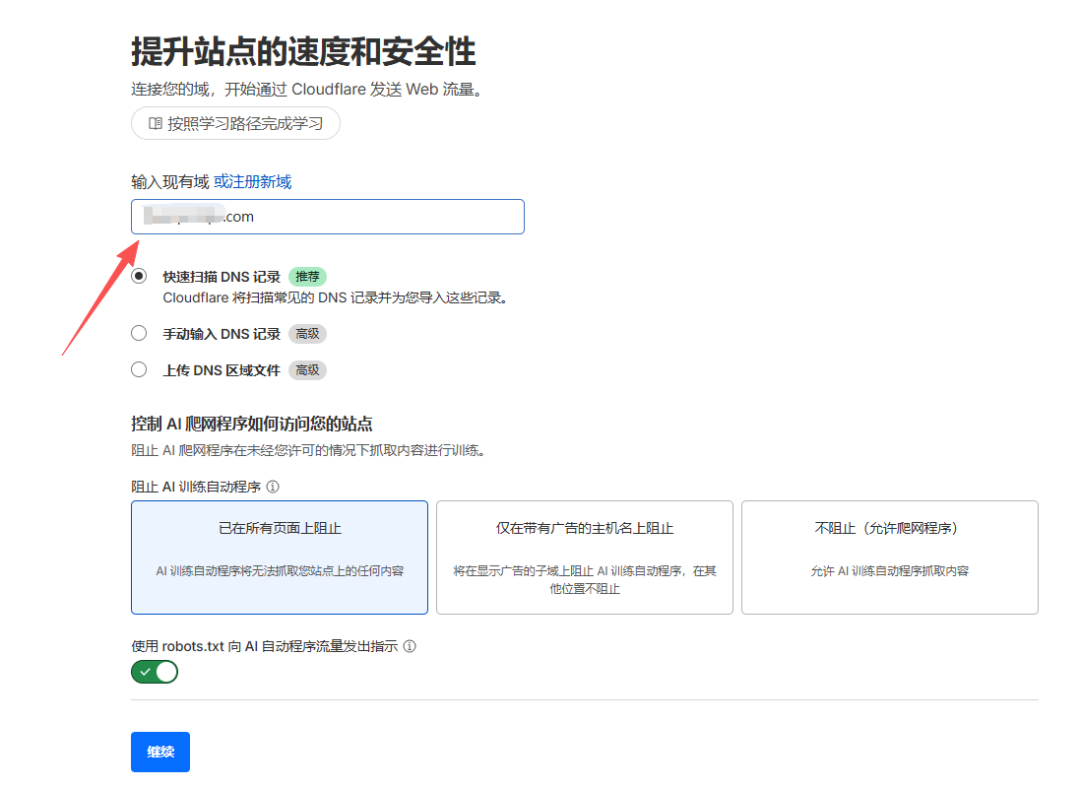Click the 按照学习路径完成学习 button text
This screenshot has width=1080, height=787.
[245, 124]
